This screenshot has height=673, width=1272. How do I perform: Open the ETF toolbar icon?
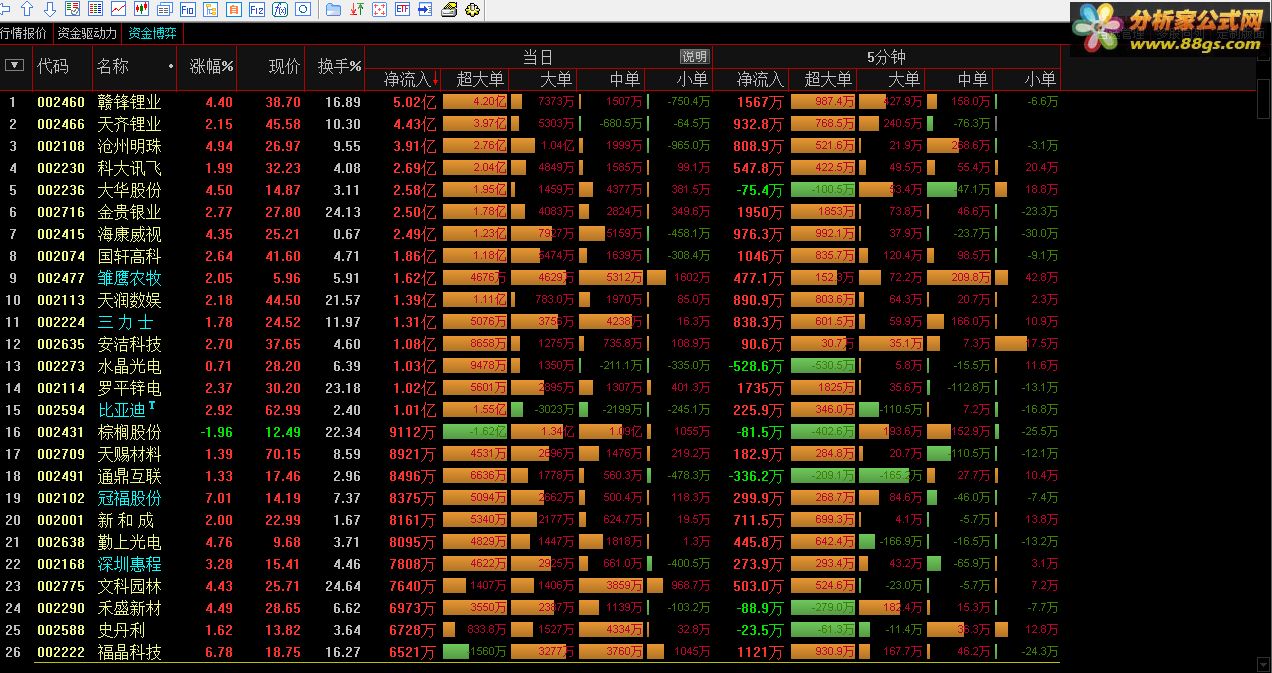click(402, 9)
